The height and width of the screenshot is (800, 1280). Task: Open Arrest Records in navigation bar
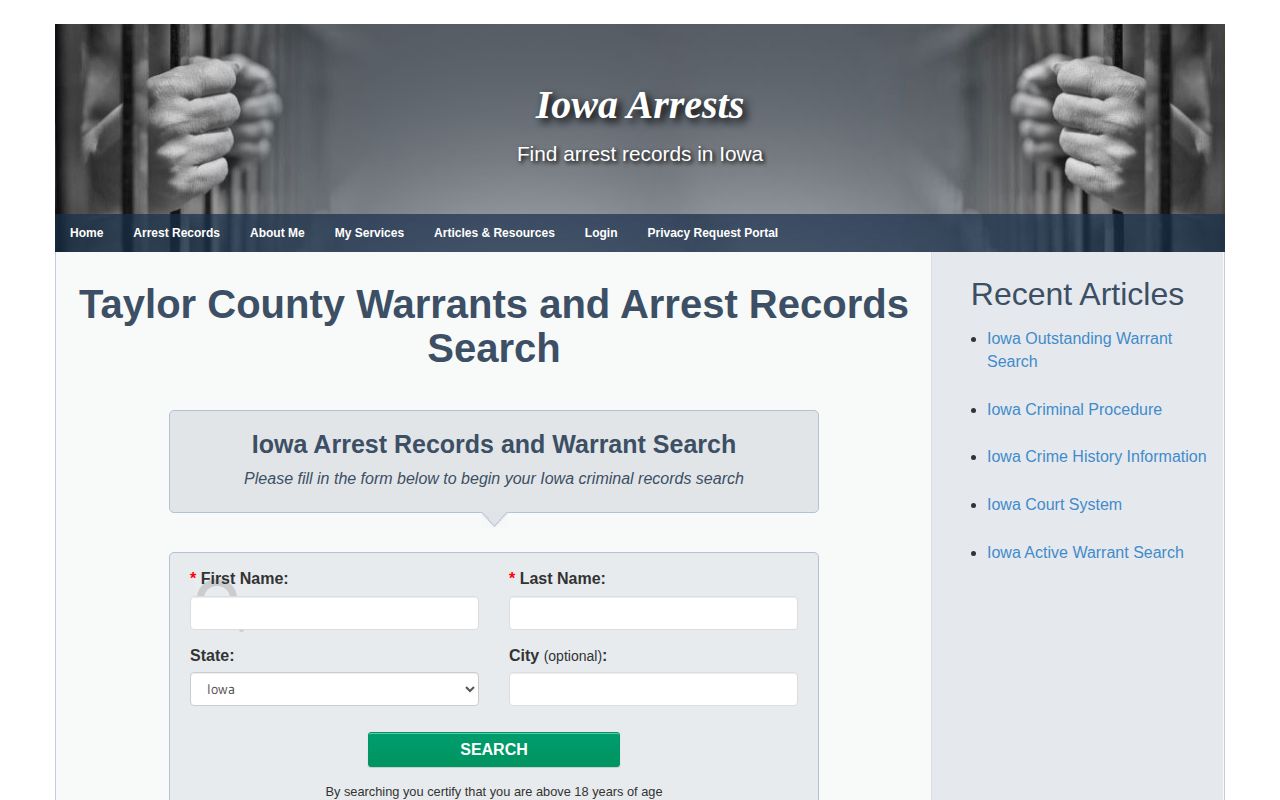[176, 233]
